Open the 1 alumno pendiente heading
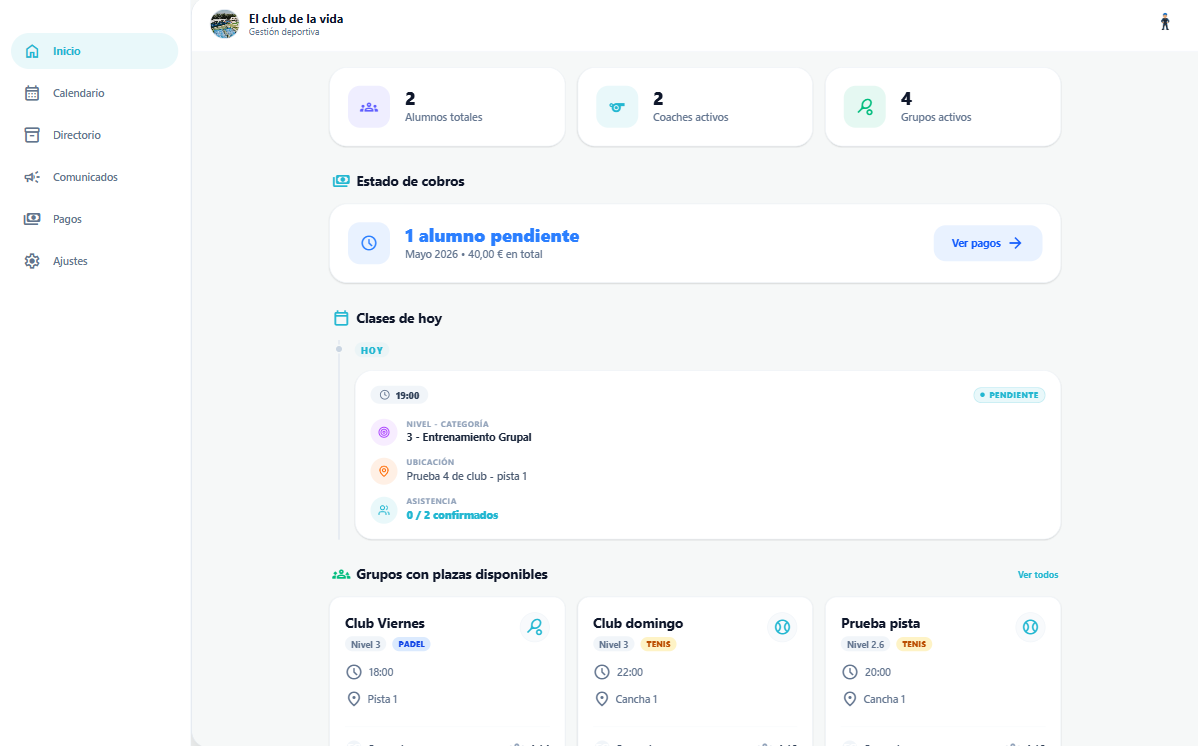Screen dimensions: 1198x746 [x=492, y=236]
